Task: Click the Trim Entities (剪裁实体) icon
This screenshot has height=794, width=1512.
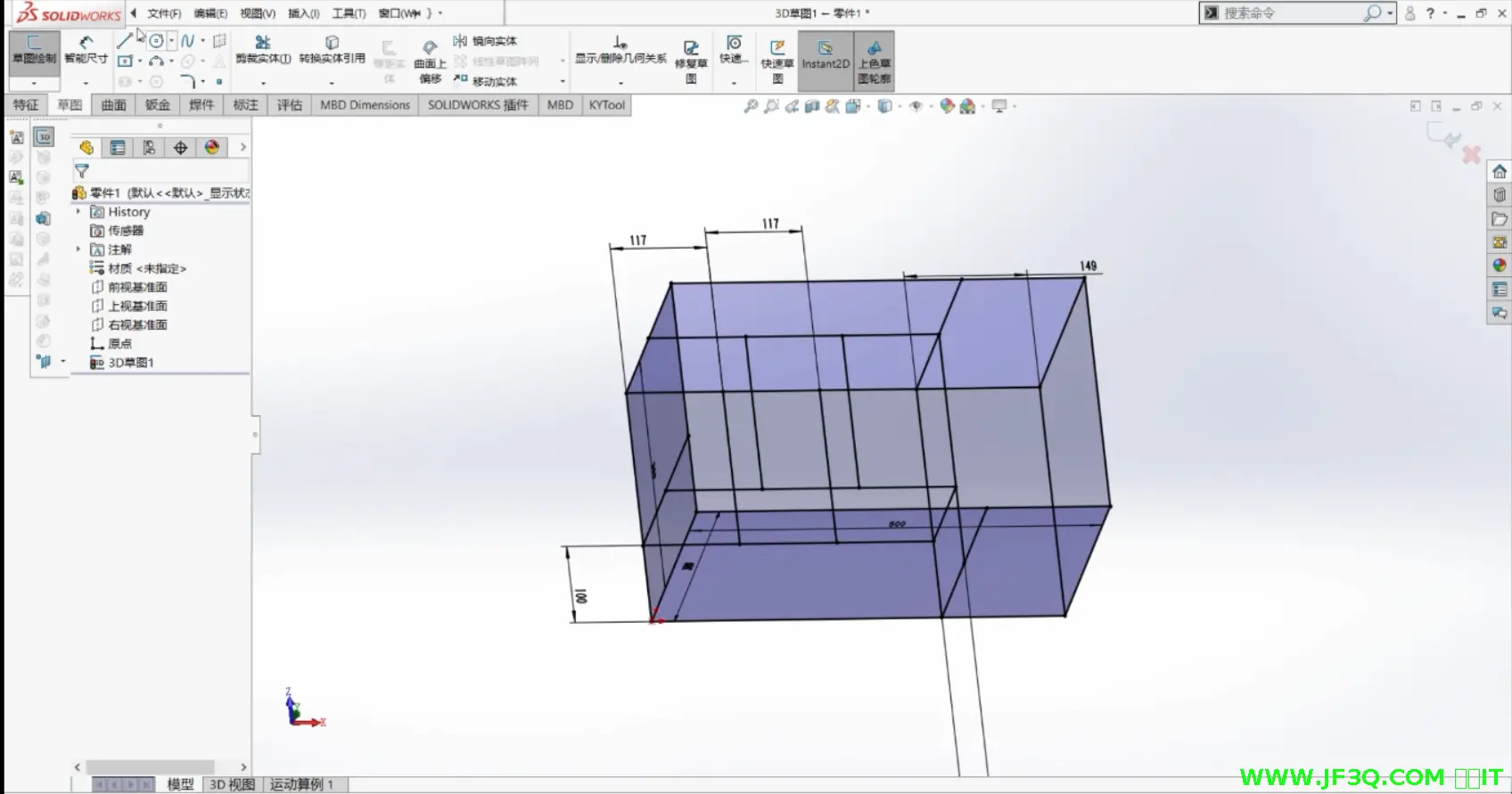Action: click(x=263, y=49)
